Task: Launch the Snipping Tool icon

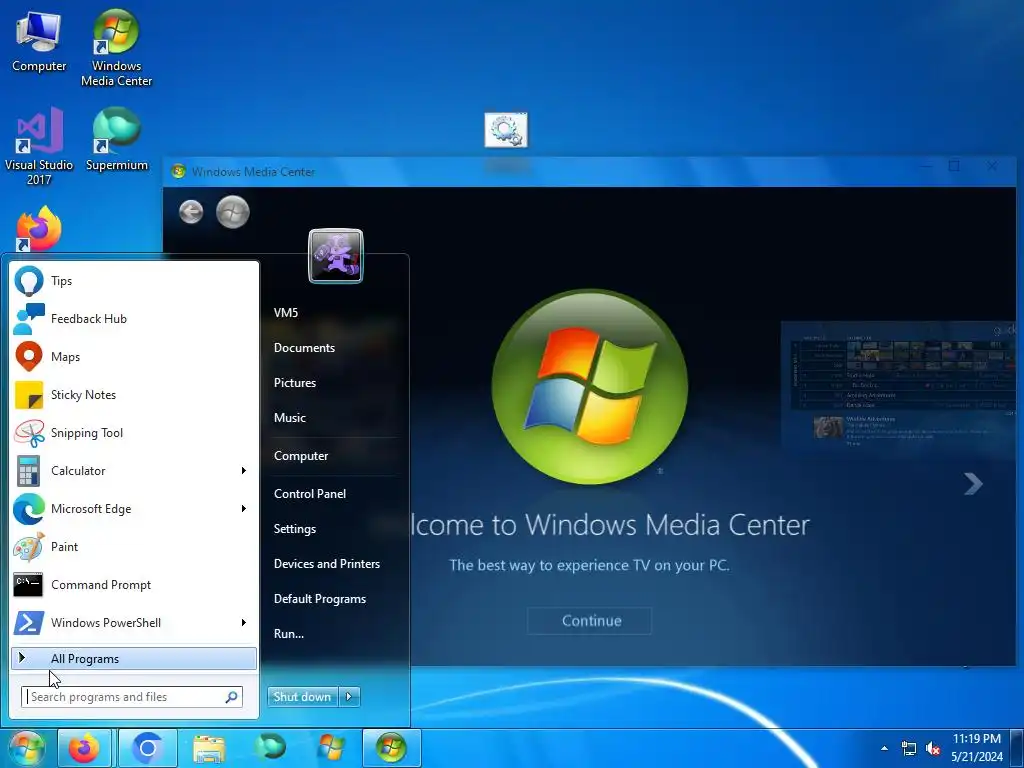Action: (x=29, y=432)
